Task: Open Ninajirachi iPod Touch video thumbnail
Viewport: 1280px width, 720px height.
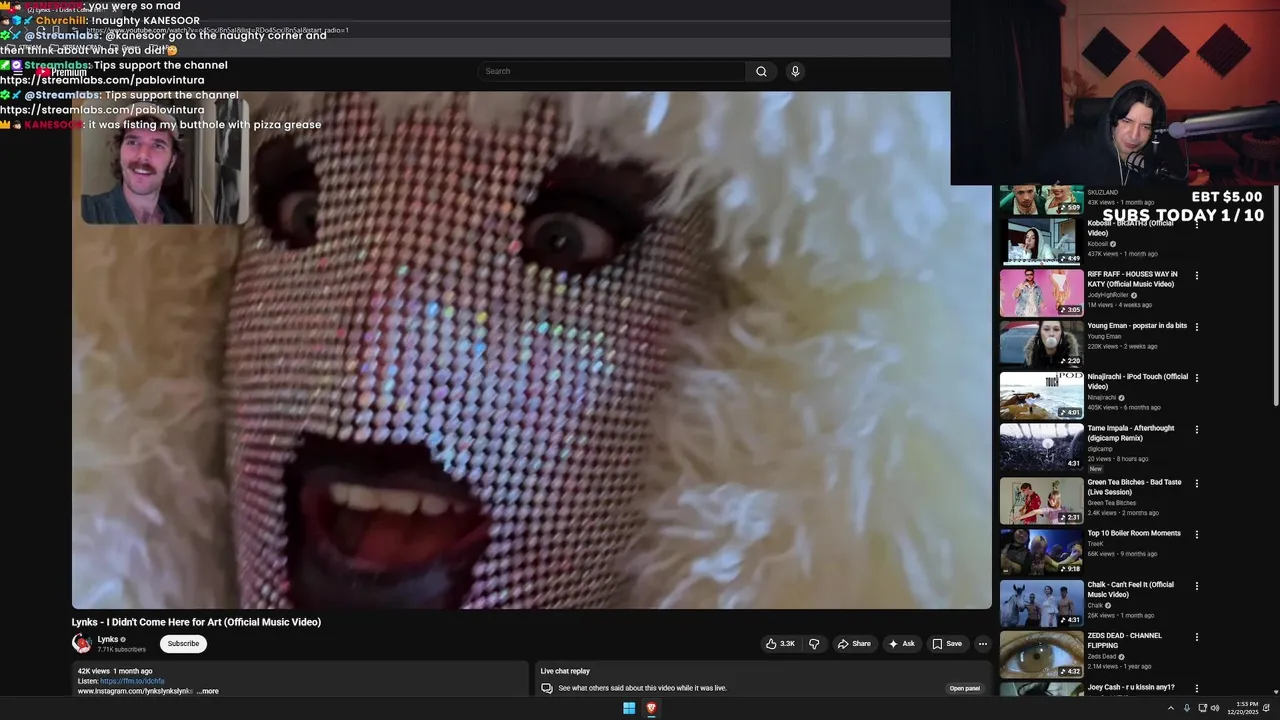Action: 1041,396
